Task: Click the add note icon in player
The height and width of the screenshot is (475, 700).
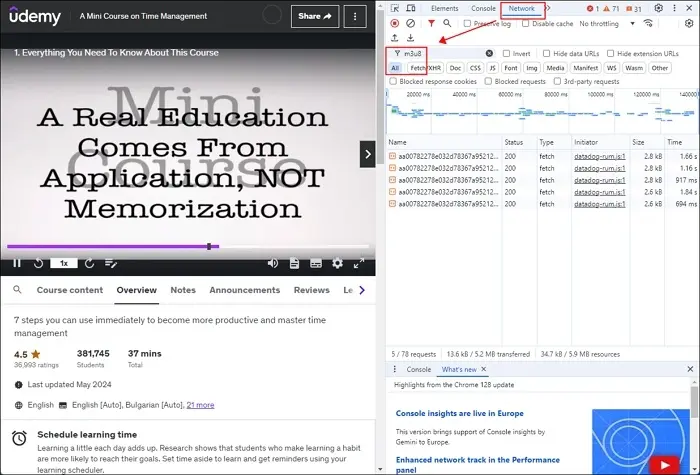Action: 112,264
